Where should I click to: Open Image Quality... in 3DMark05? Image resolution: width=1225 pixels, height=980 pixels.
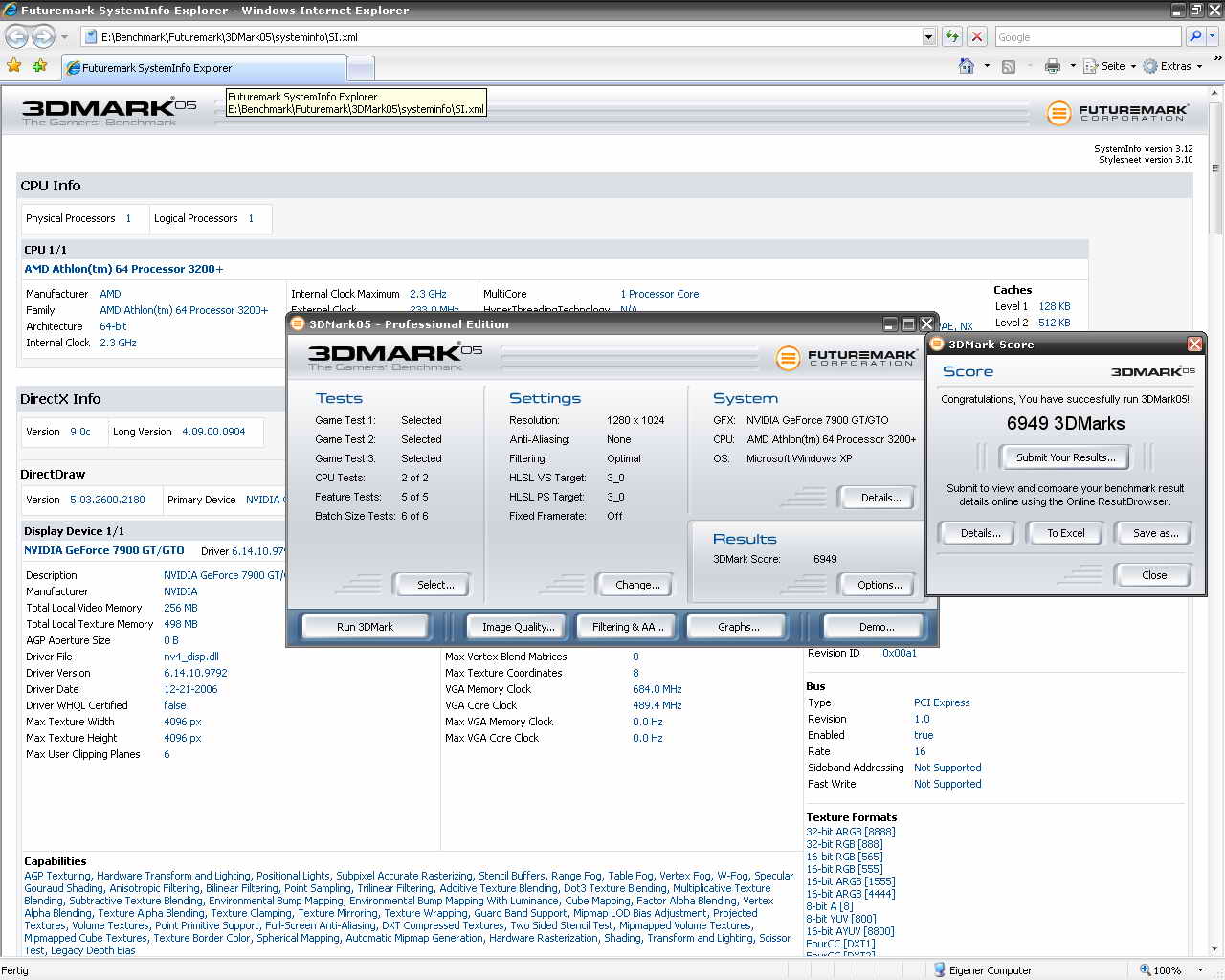click(518, 627)
